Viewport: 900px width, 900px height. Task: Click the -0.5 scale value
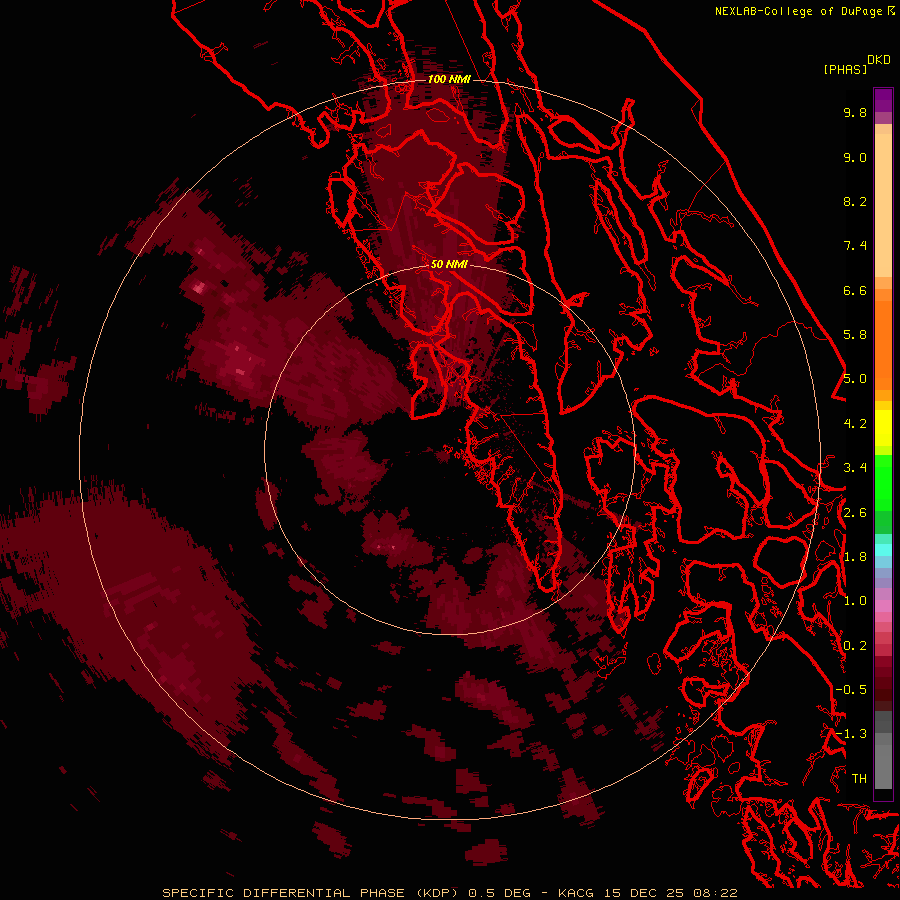[x=851, y=690]
